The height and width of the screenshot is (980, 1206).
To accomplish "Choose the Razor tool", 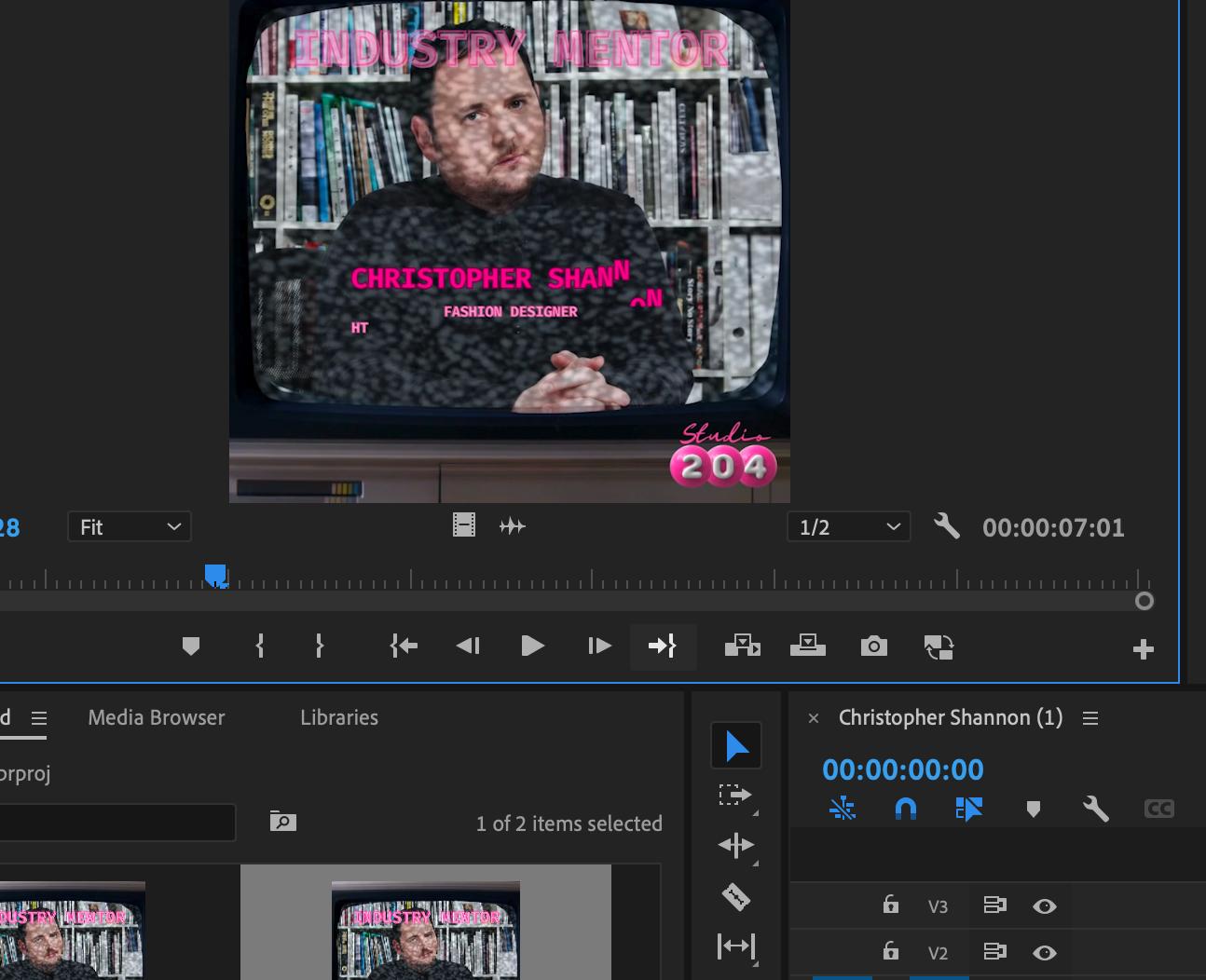I will click(x=736, y=896).
